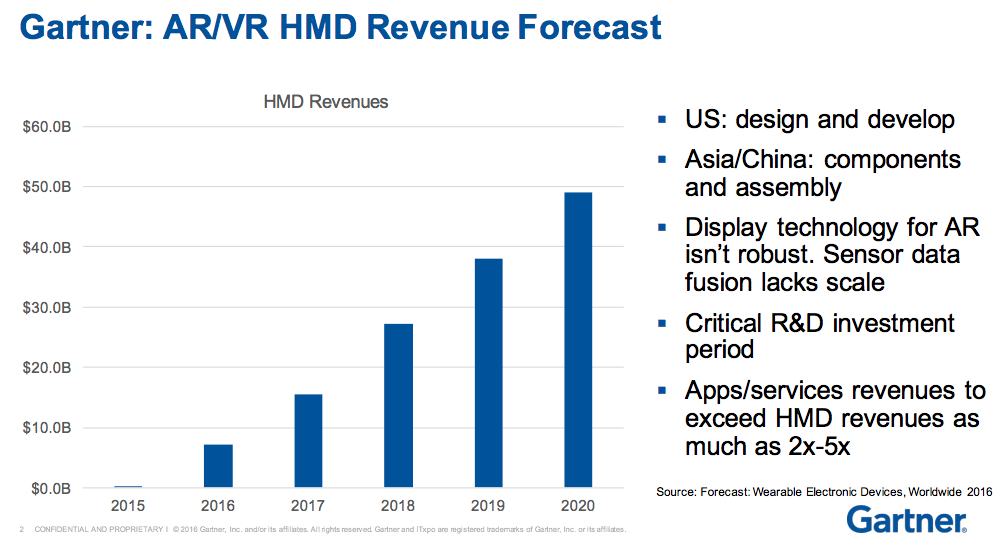Select the chart title 'HMD Revenues'
The image size is (1001, 550).
(x=326, y=102)
